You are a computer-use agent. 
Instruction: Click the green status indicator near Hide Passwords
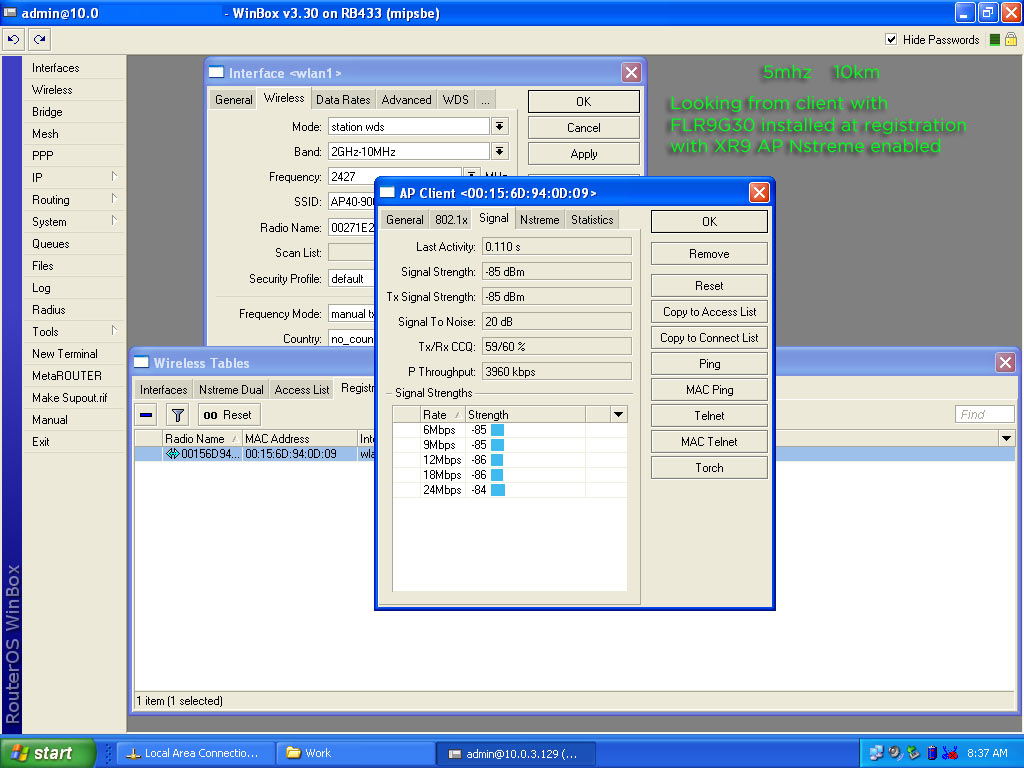[x=995, y=40]
